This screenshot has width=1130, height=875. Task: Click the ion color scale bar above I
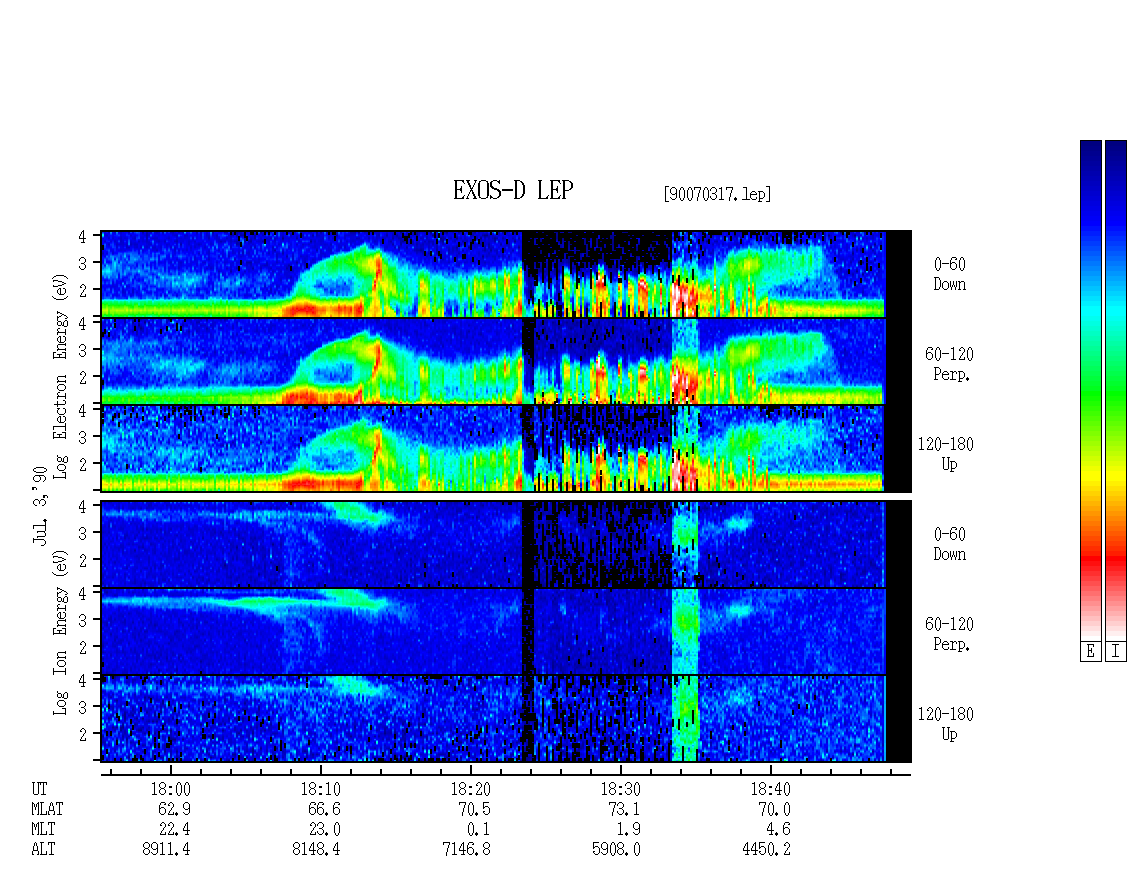pyautogui.click(x=1116, y=390)
